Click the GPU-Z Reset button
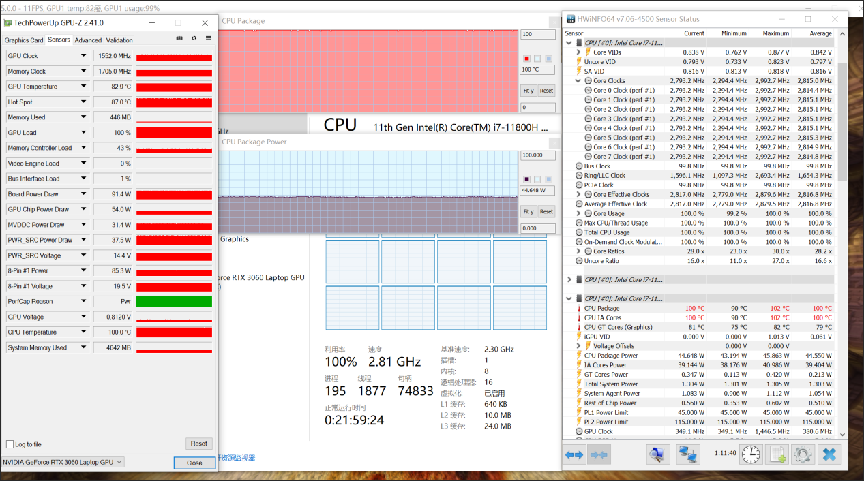 pyautogui.click(x=199, y=443)
